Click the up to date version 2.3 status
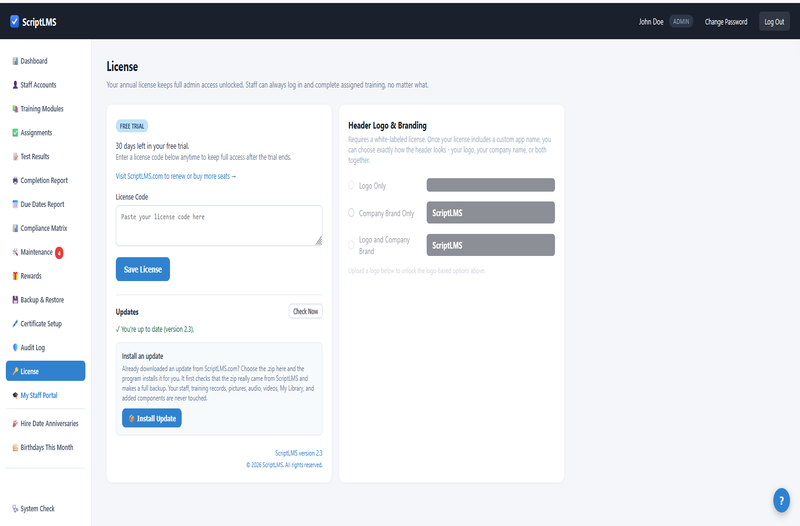The height and width of the screenshot is (526, 800). (x=155, y=329)
